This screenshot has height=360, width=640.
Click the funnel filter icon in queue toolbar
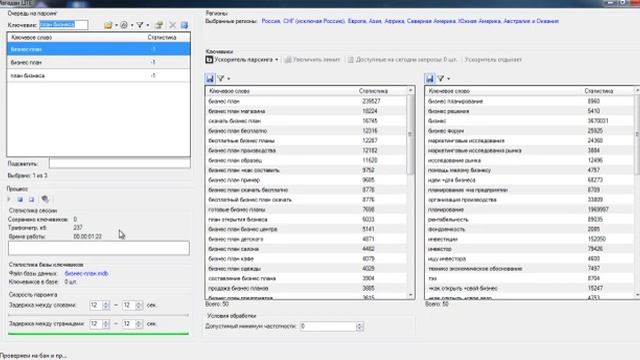coord(140,25)
